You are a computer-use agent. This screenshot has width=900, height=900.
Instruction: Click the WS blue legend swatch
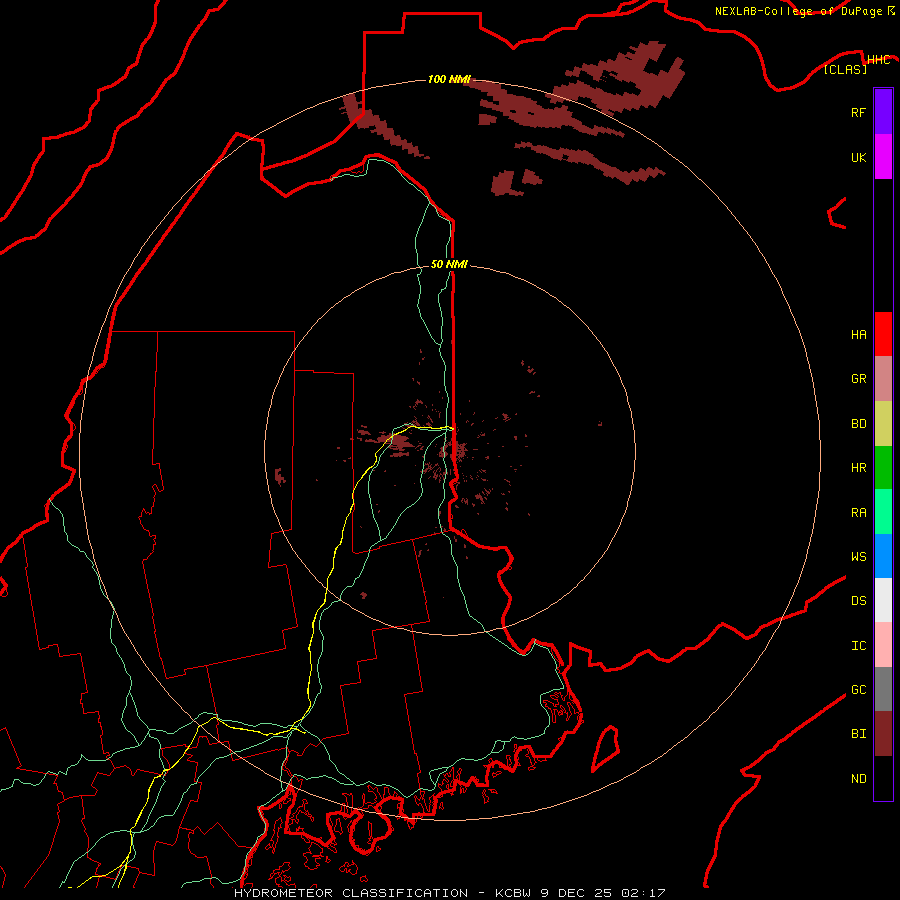coord(883,556)
